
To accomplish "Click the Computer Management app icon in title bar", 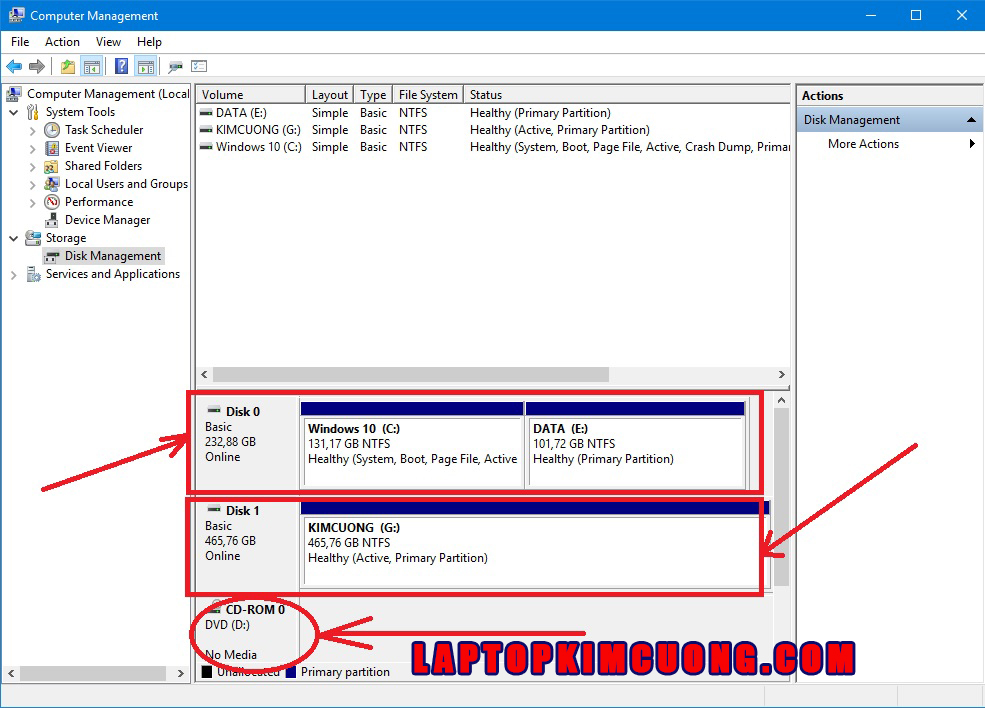I will coord(16,15).
